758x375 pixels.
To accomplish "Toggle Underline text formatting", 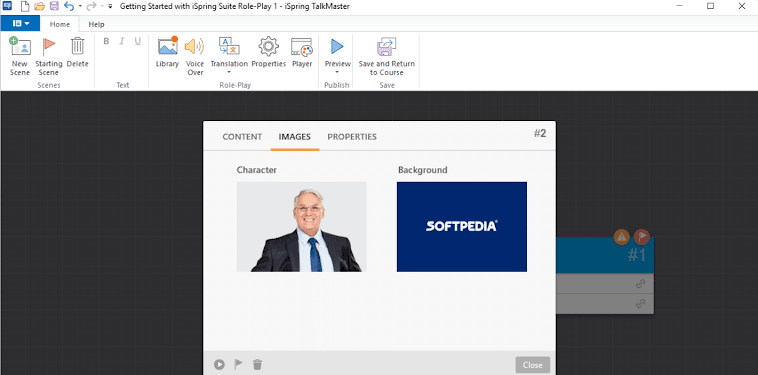I will point(138,42).
